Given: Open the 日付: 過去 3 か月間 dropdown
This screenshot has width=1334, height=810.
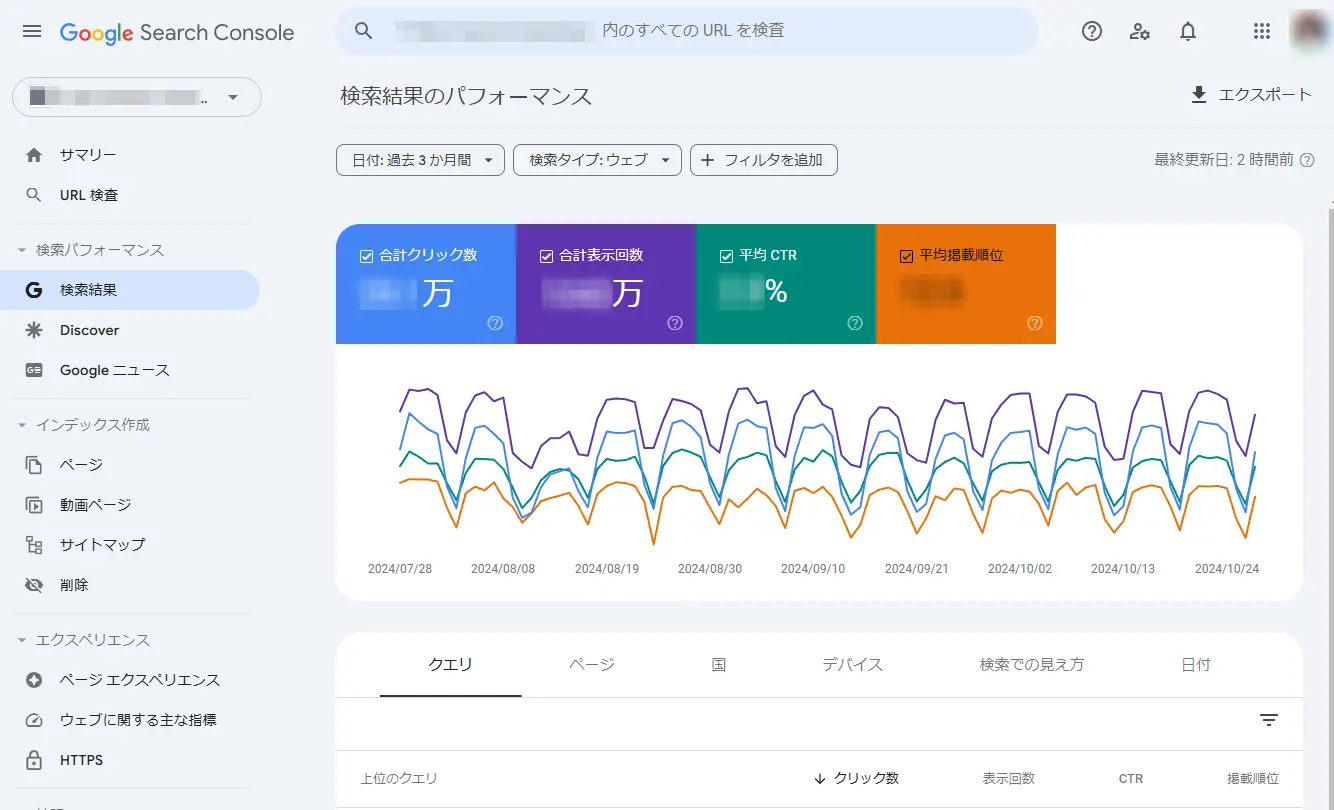Looking at the screenshot, I should point(420,160).
